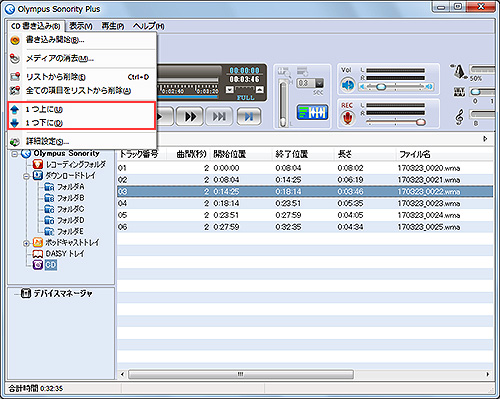Click the orange ポッドキャストトレイ icon
This screenshot has height=399, width=500.
(38, 243)
